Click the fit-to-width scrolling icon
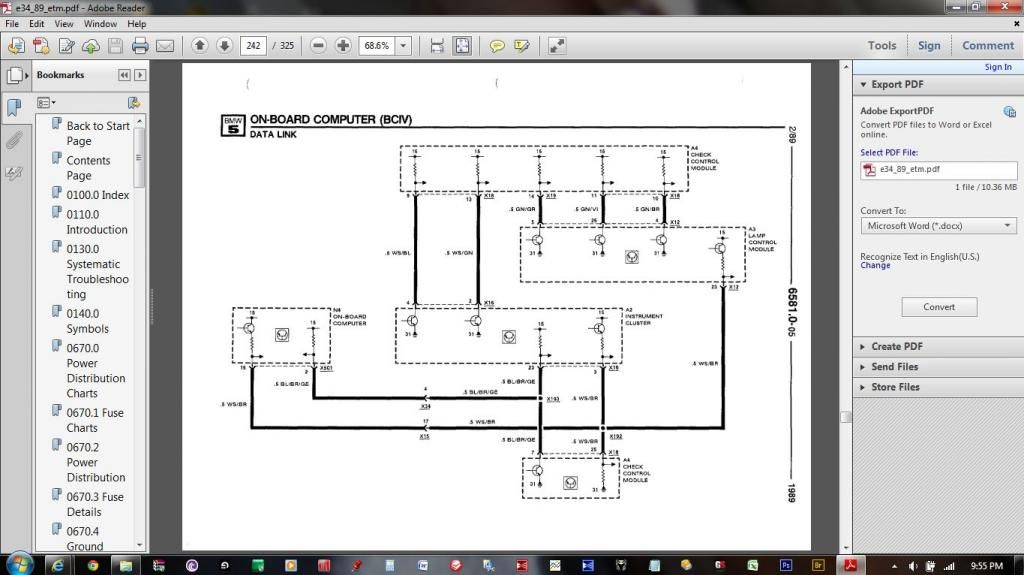The height and width of the screenshot is (575, 1024). click(x=437, y=46)
